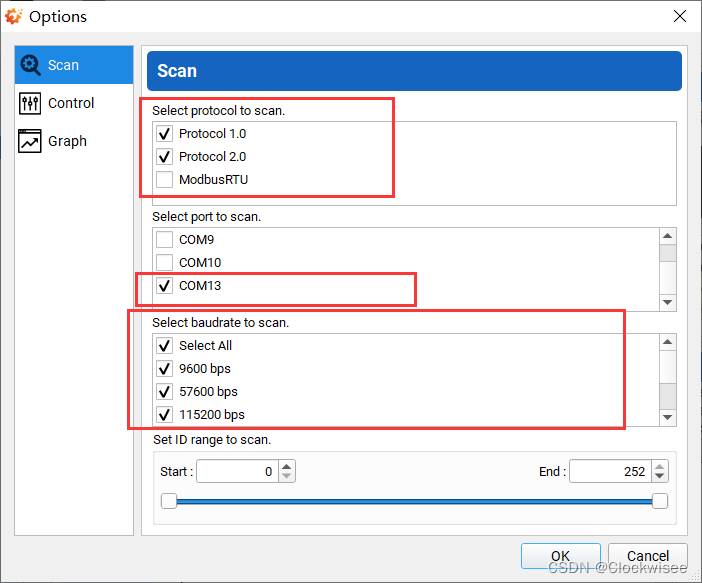This screenshot has height=583, width=702.
Task: Click the Protocol 1.0 label text
Action: click(213, 133)
